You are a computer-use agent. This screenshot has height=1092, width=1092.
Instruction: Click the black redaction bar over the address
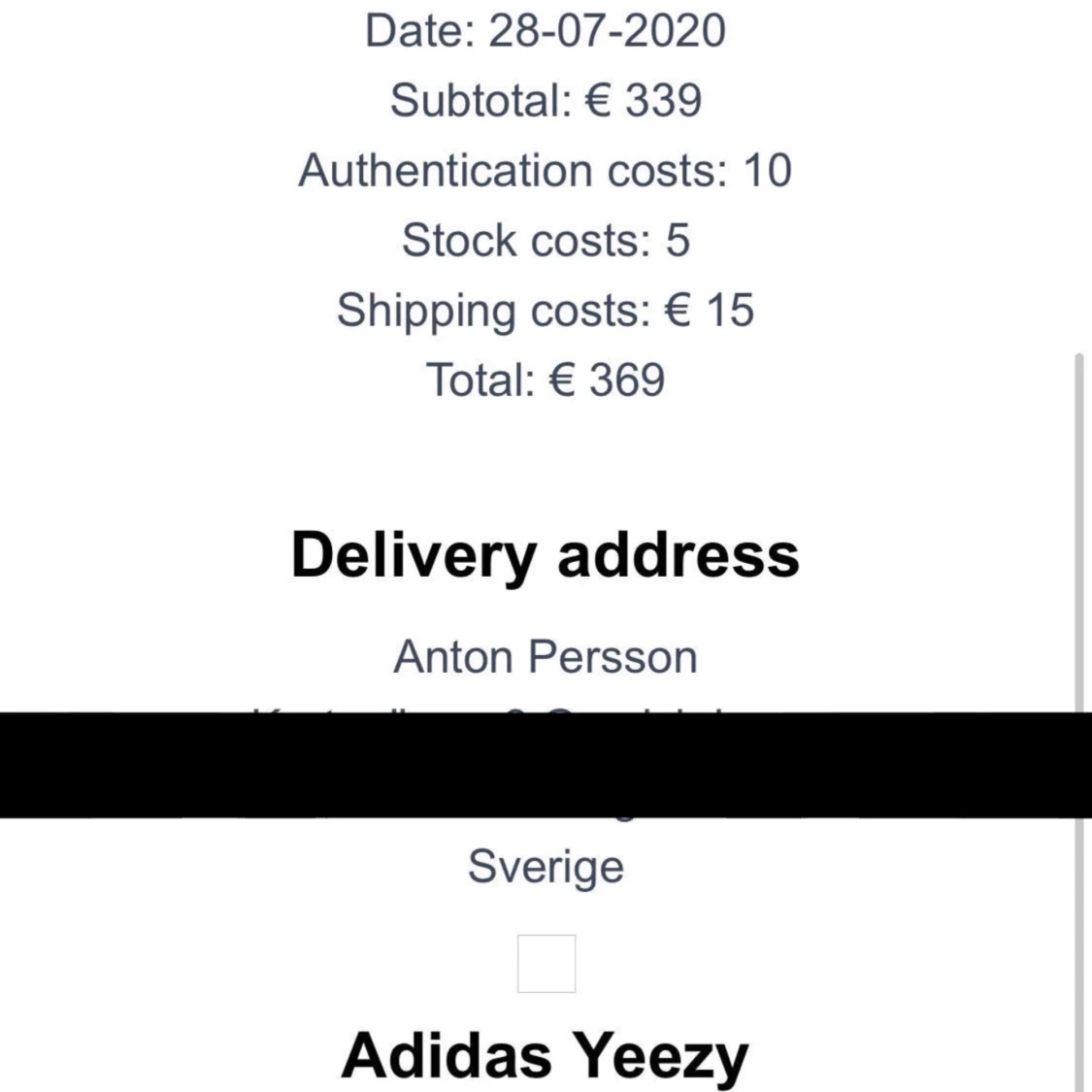[546, 765]
